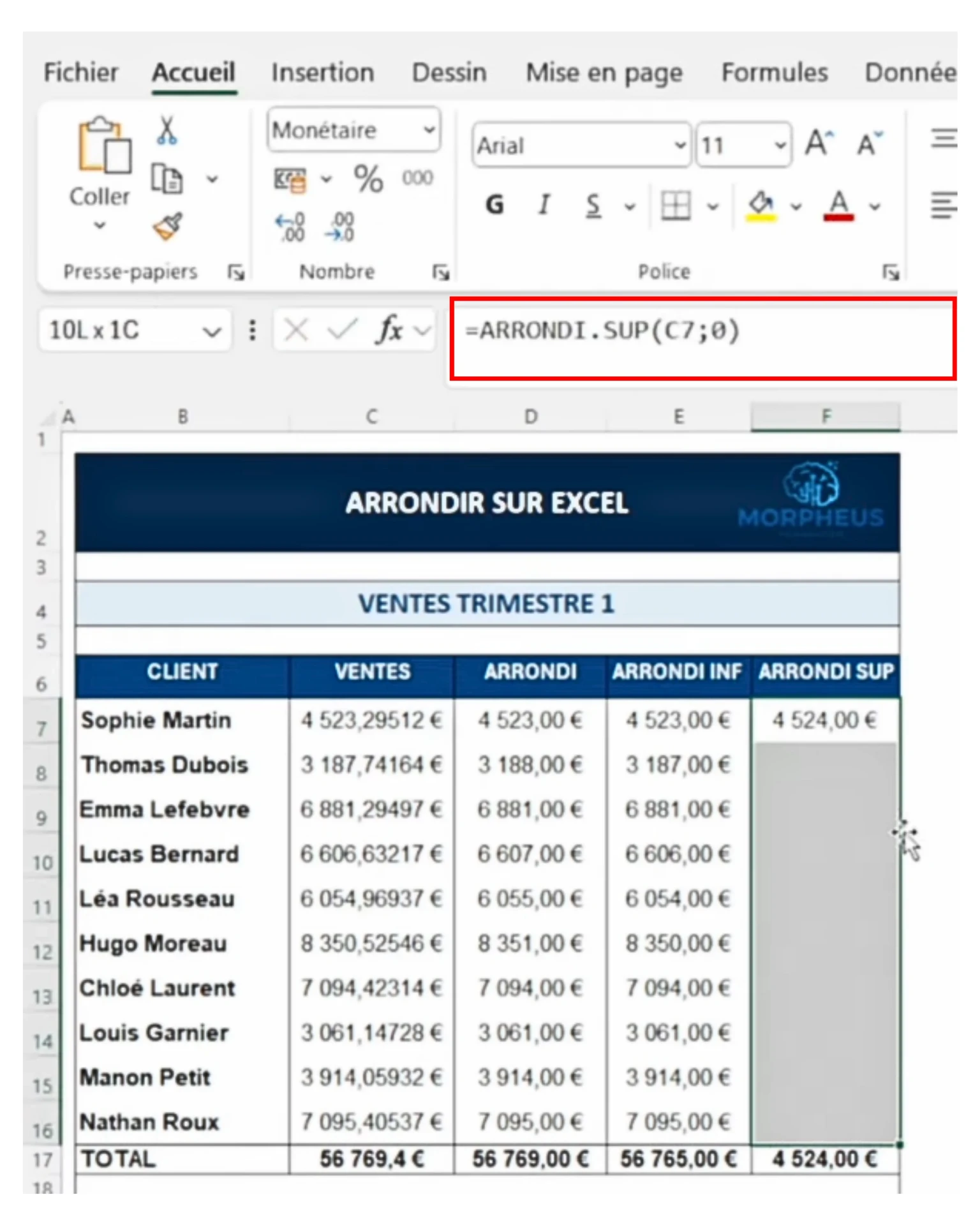Open the accounting format dropdown arrow

[327, 180]
